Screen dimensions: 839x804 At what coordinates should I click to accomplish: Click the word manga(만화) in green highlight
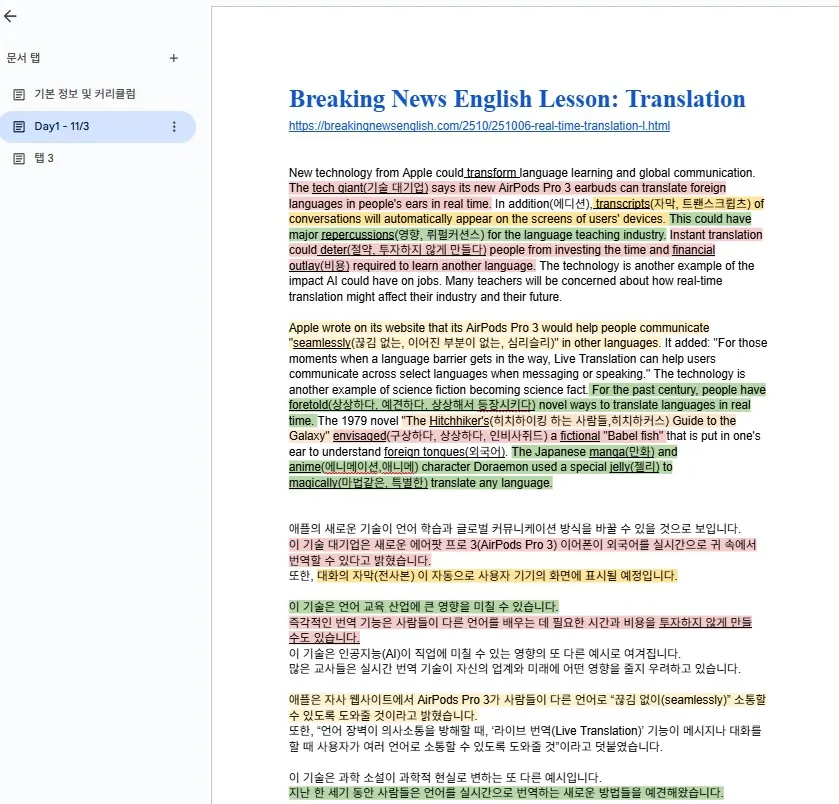click(621, 452)
